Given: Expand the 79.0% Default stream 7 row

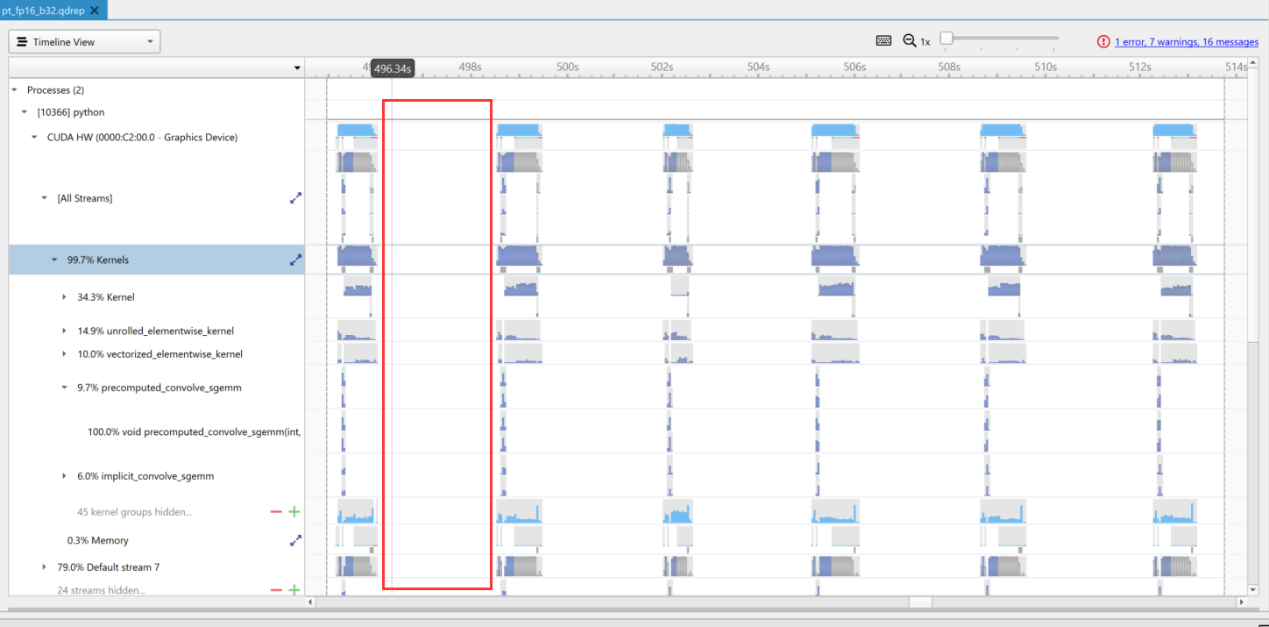Looking at the screenshot, I should (44, 567).
